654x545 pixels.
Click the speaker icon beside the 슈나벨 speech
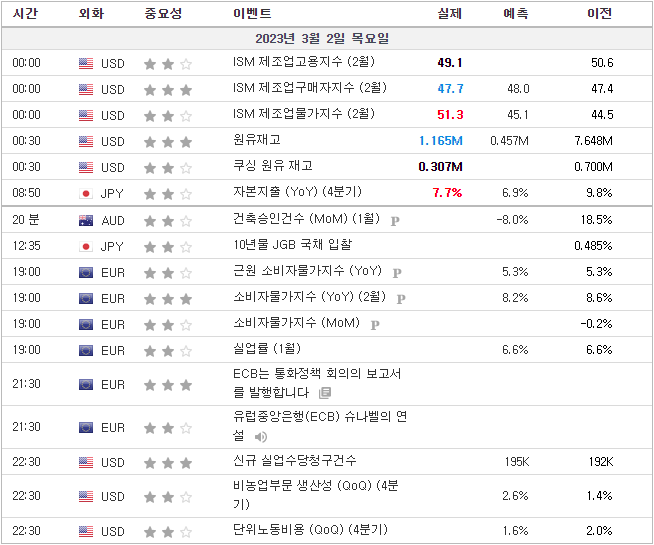click(261, 436)
